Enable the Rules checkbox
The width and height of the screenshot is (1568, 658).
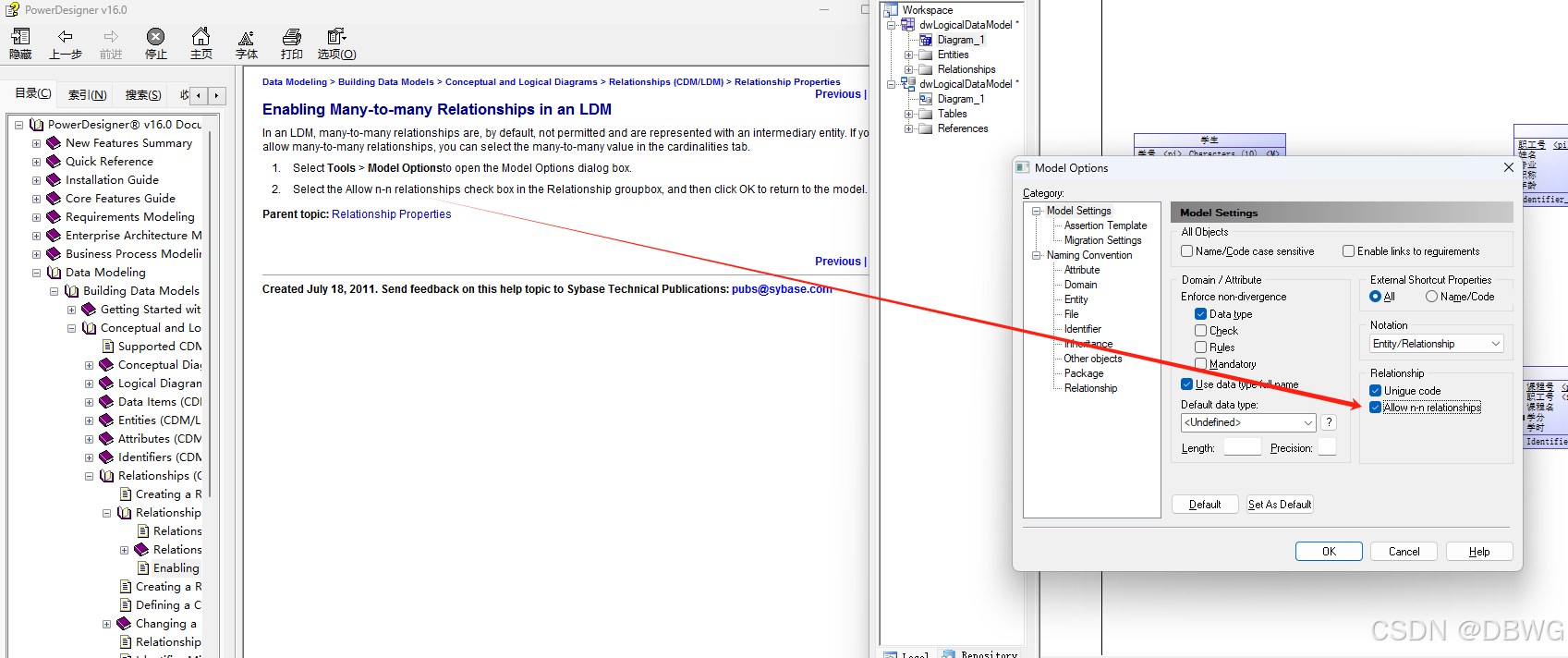(1201, 347)
